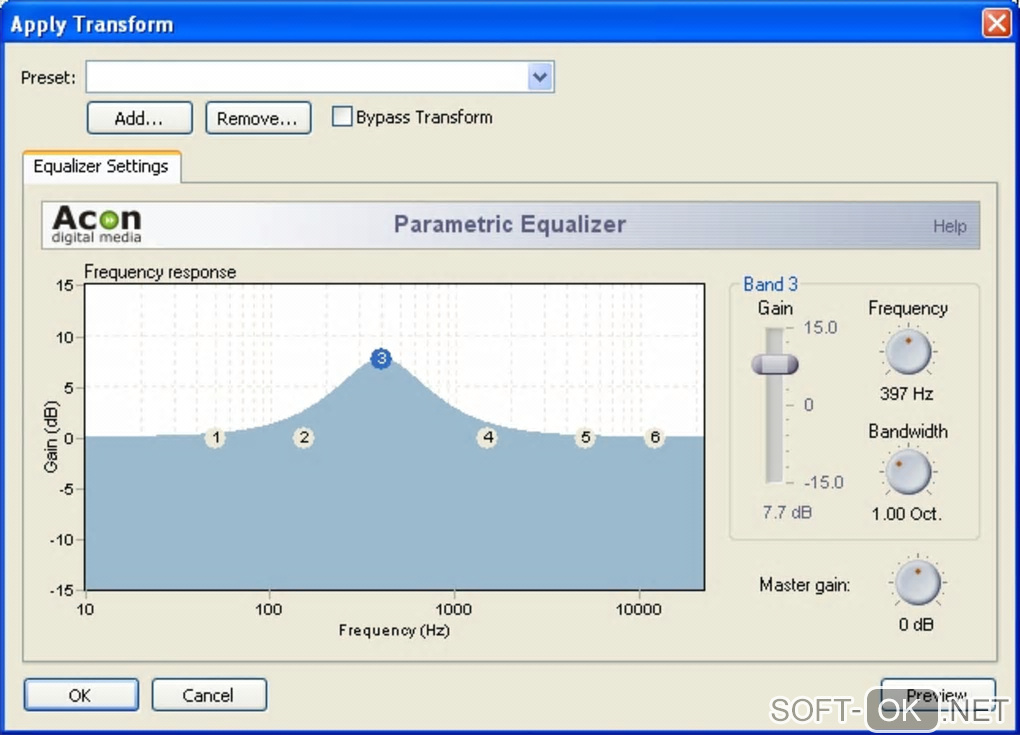
Task: Select band 4 node on frequency graph
Action: point(488,437)
